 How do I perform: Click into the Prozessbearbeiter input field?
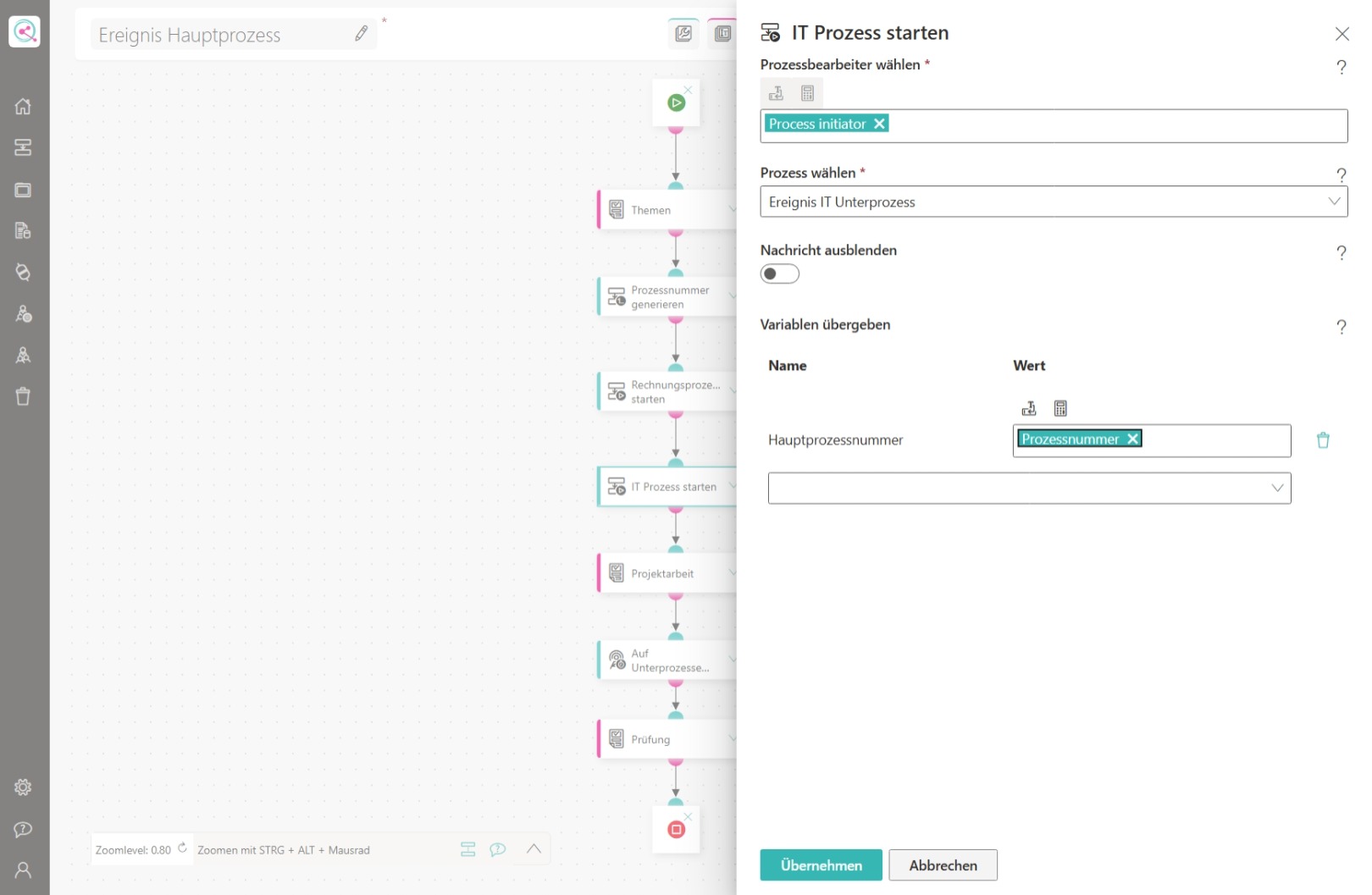coord(1054,125)
